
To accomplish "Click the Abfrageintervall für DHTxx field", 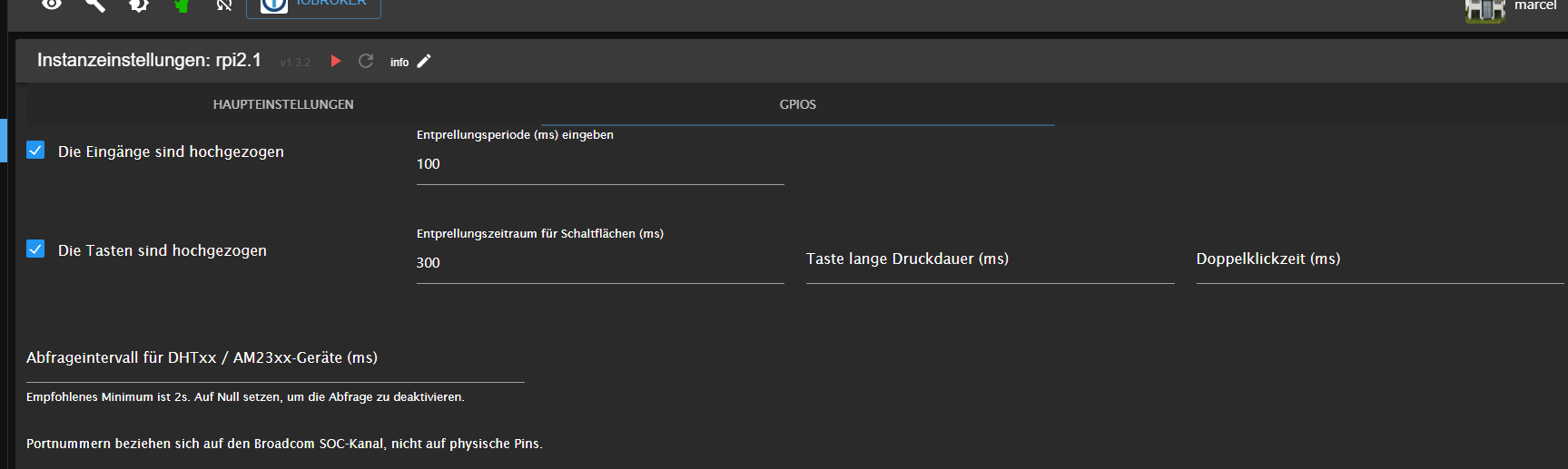I will (275, 360).
